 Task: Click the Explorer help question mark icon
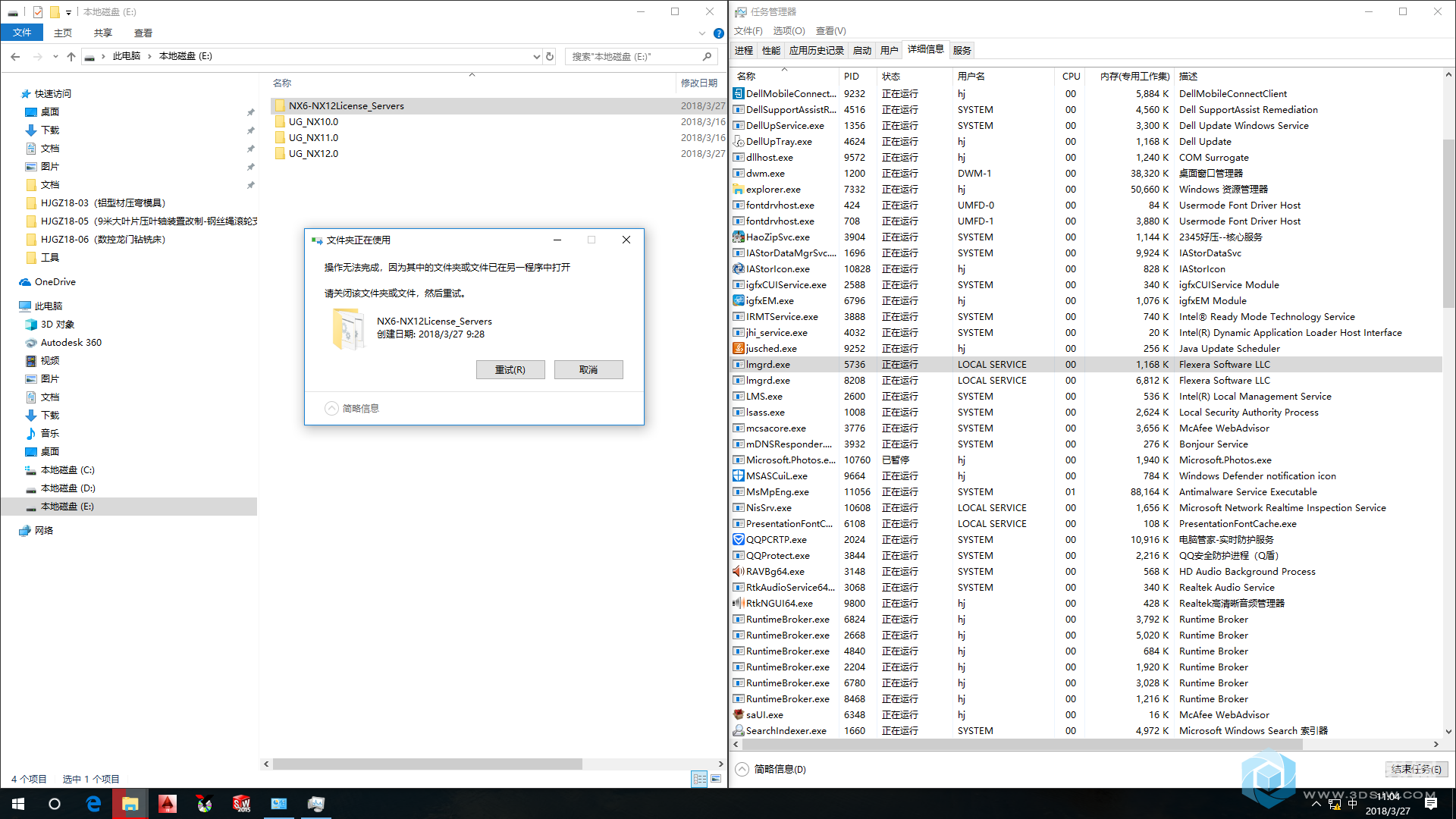(x=718, y=33)
